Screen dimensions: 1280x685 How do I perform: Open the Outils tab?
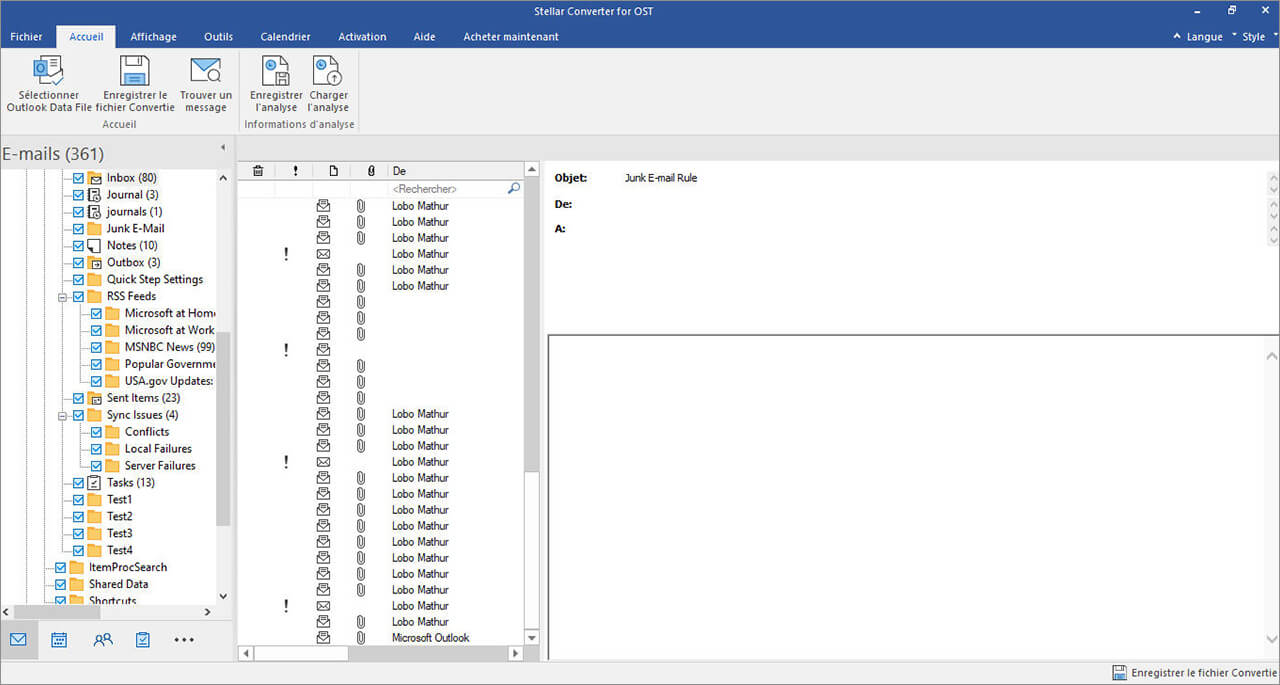pos(218,37)
